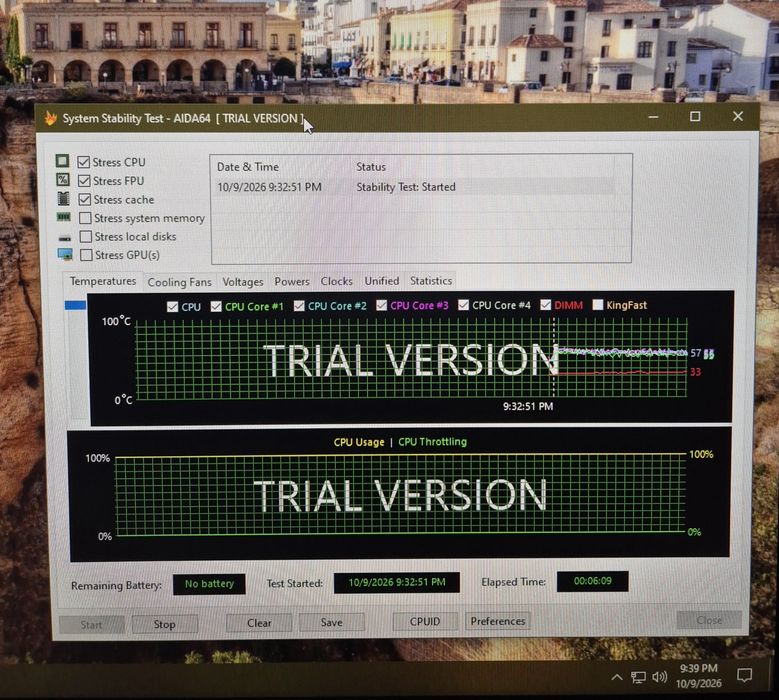The width and height of the screenshot is (779, 700).
Task: Open the Powers tab
Action: pos(292,281)
